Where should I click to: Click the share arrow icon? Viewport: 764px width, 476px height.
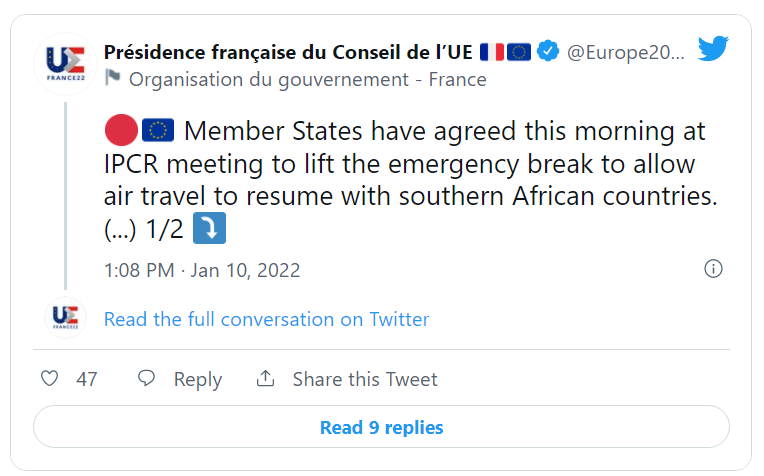[x=265, y=379]
